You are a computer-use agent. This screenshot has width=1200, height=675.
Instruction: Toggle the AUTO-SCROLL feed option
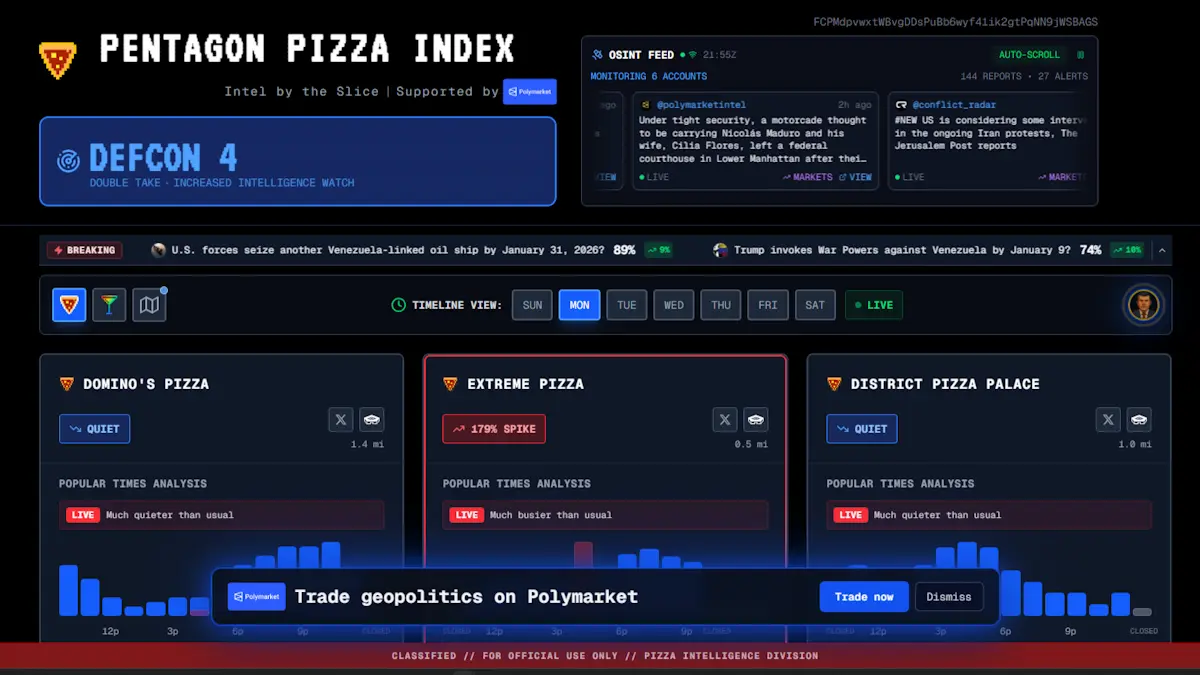1029,55
